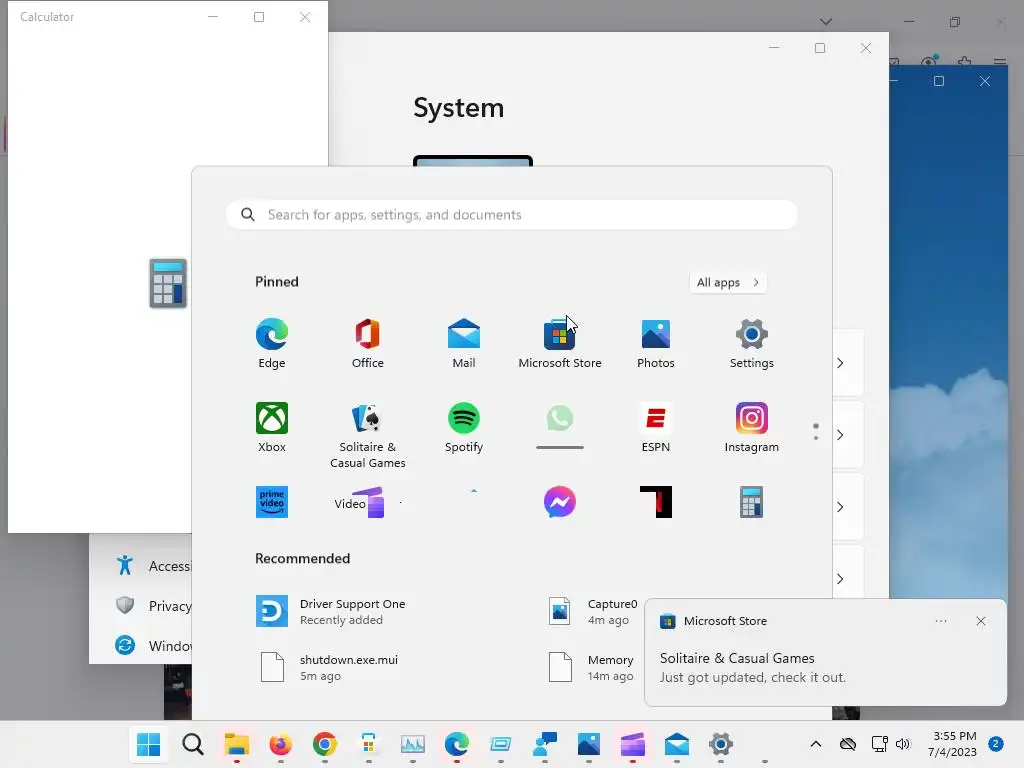The width and height of the screenshot is (1024, 768).
Task: Open taskbar Search magnifier
Action: (193, 744)
